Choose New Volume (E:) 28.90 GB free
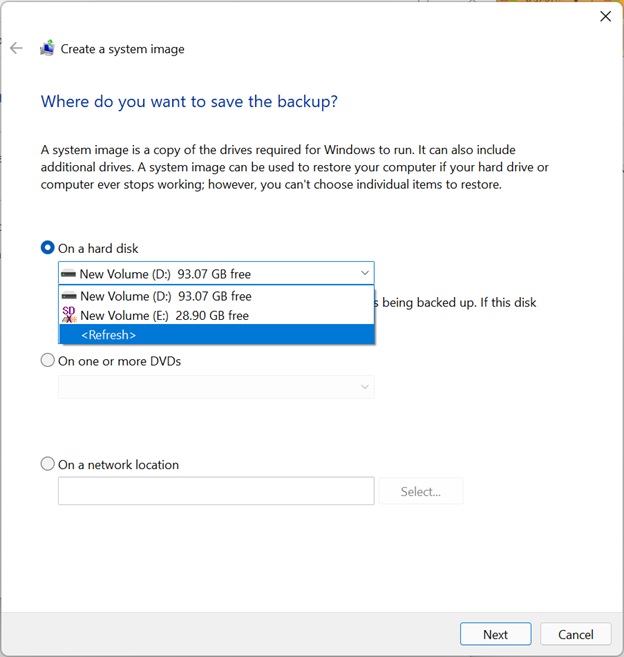 pos(217,315)
